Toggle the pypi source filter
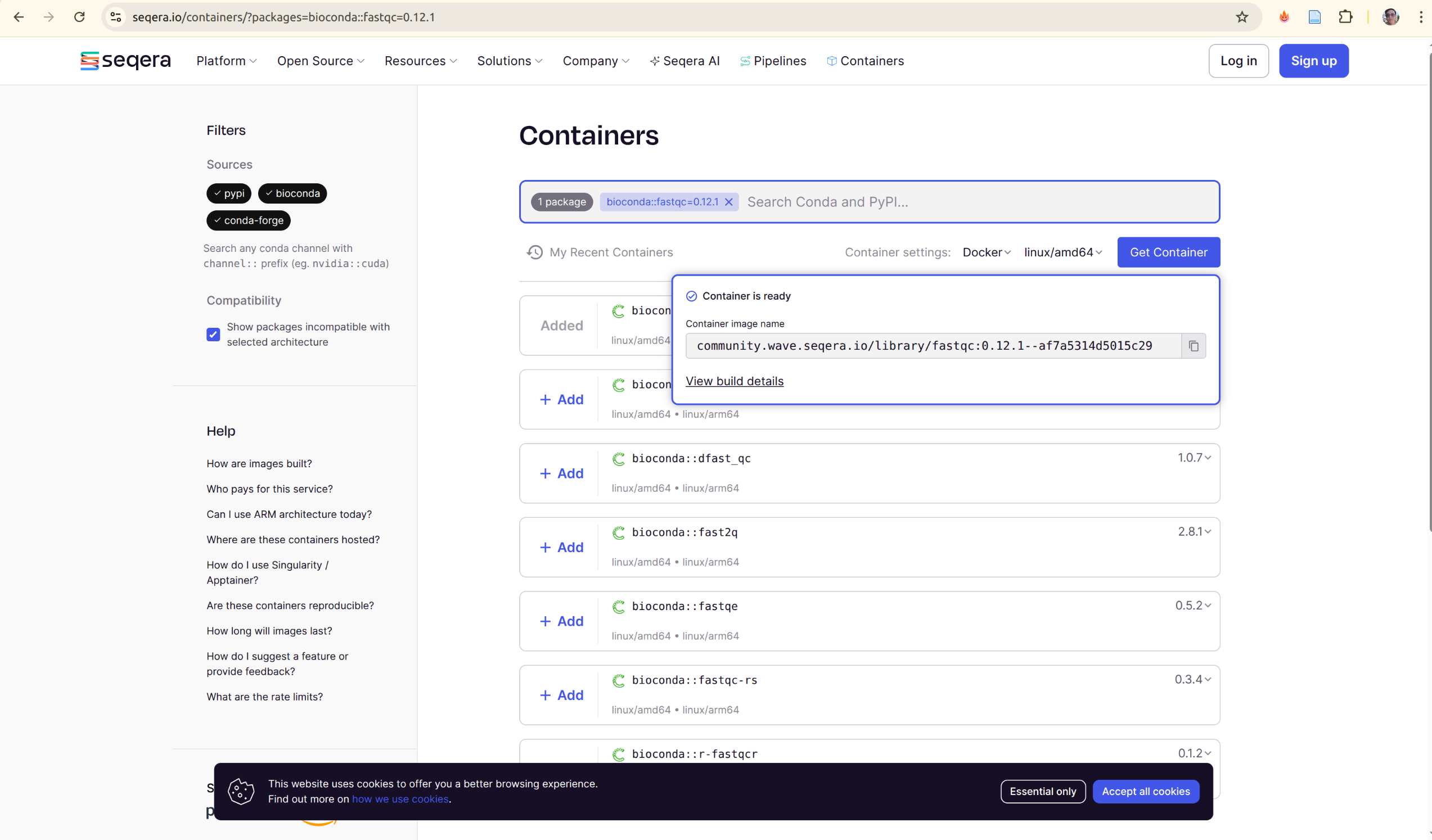Screen dimensions: 1432x840 pos(228,193)
